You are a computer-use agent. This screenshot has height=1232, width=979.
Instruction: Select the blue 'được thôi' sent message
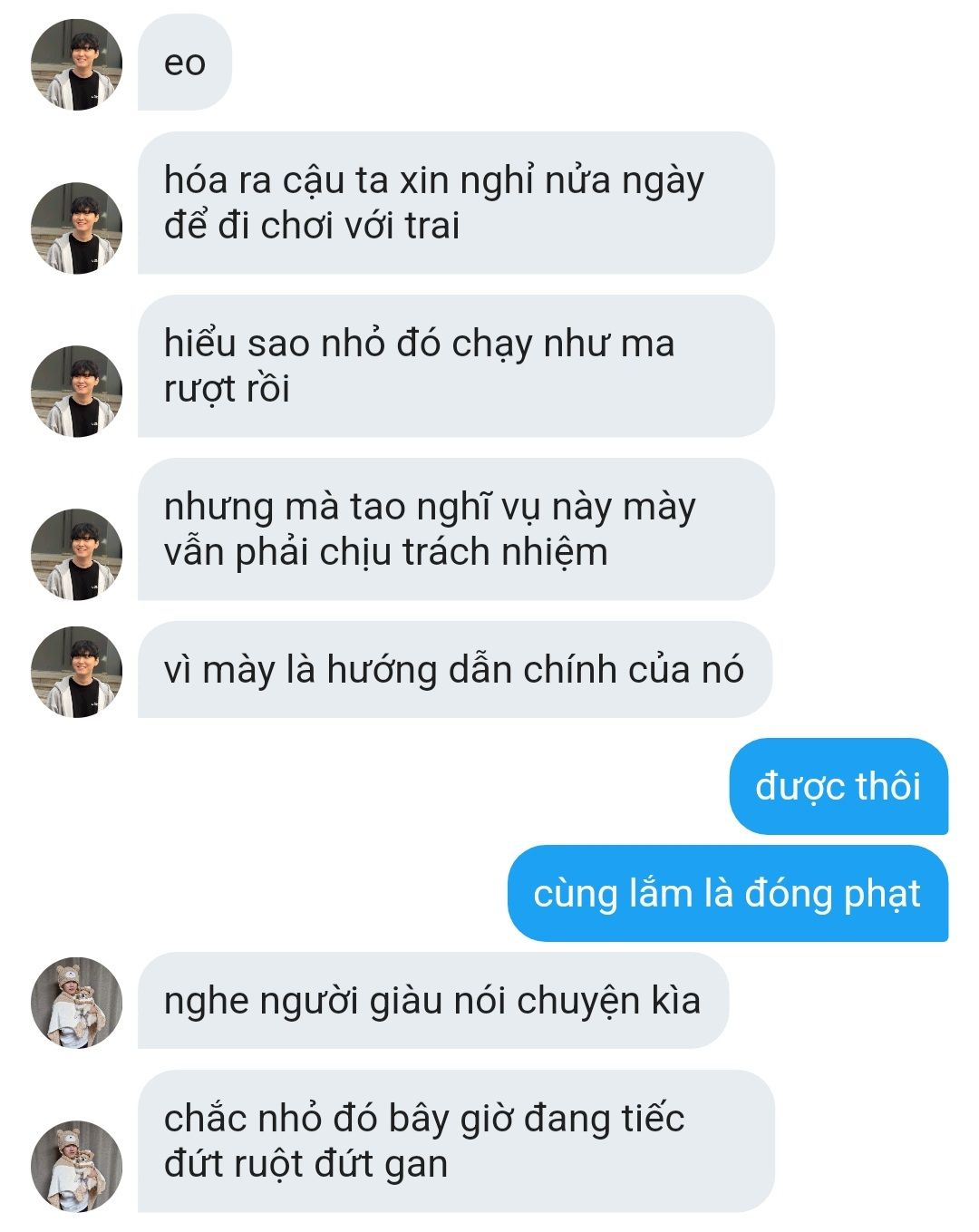click(838, 786)
